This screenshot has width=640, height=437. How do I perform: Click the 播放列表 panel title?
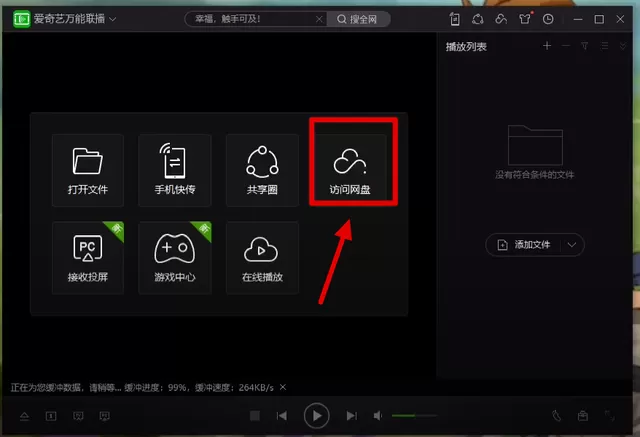[466, 47]
